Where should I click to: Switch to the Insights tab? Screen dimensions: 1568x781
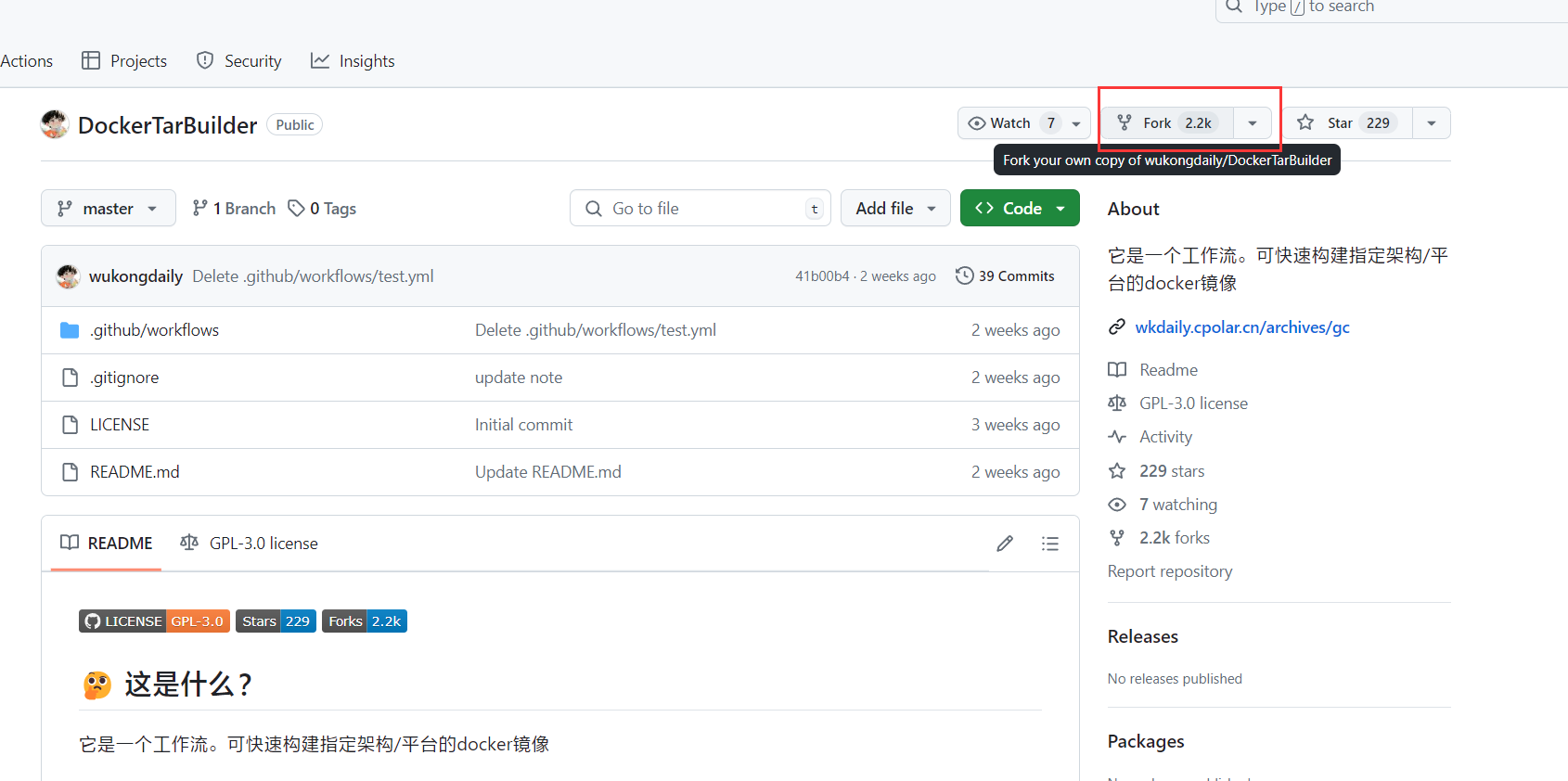[x=353, y=61]
